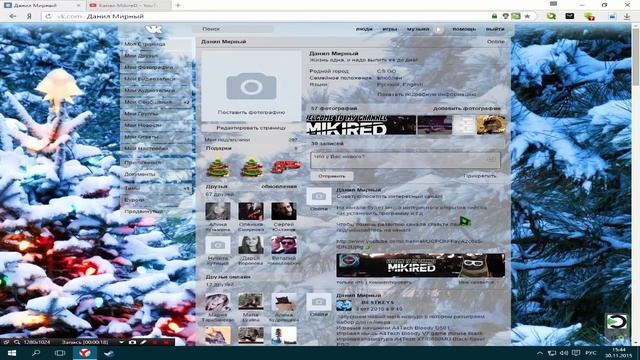The width and height of the screenshot is (640, 360).
Task: Open a new browser tab with plus
Action: point(178,5)
